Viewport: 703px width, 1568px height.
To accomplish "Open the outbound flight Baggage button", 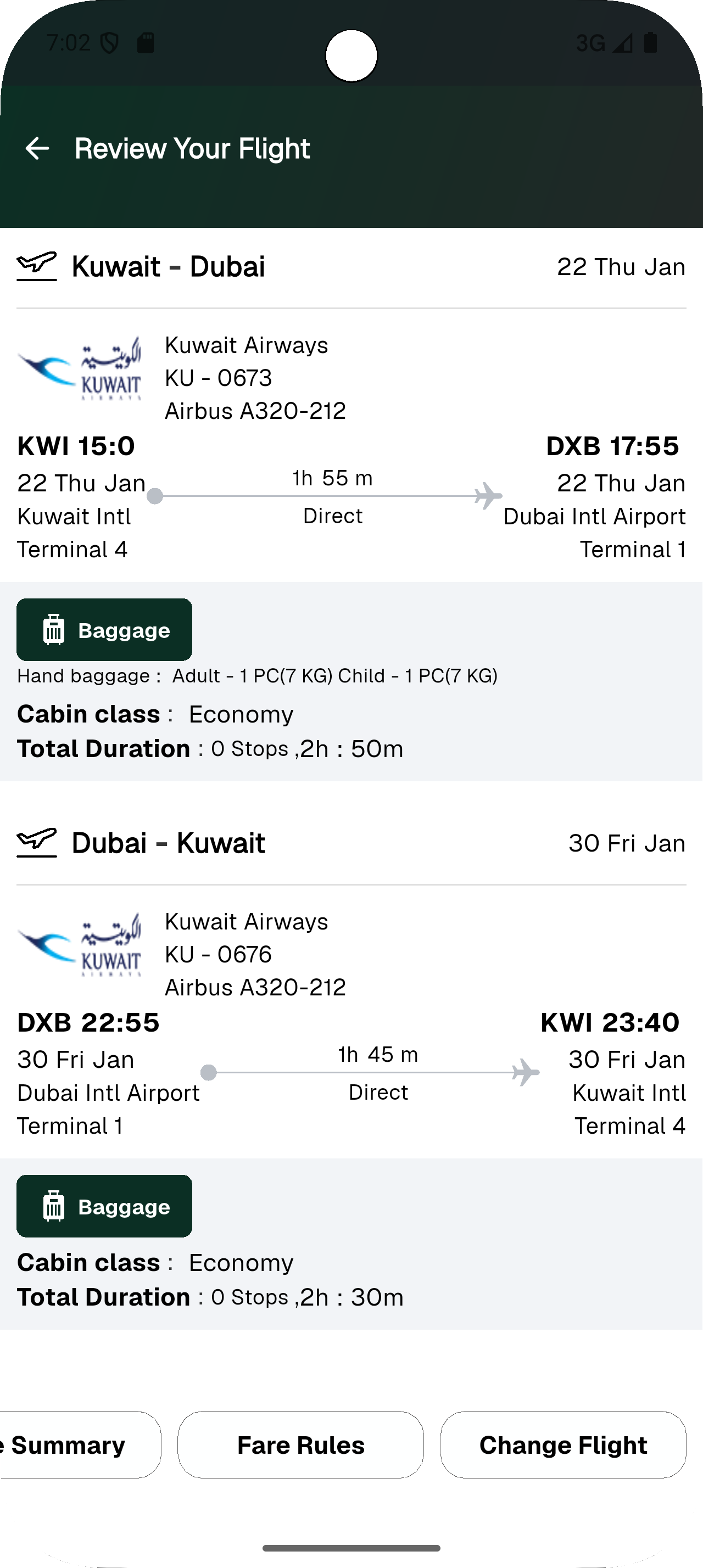I will (104, 630).
